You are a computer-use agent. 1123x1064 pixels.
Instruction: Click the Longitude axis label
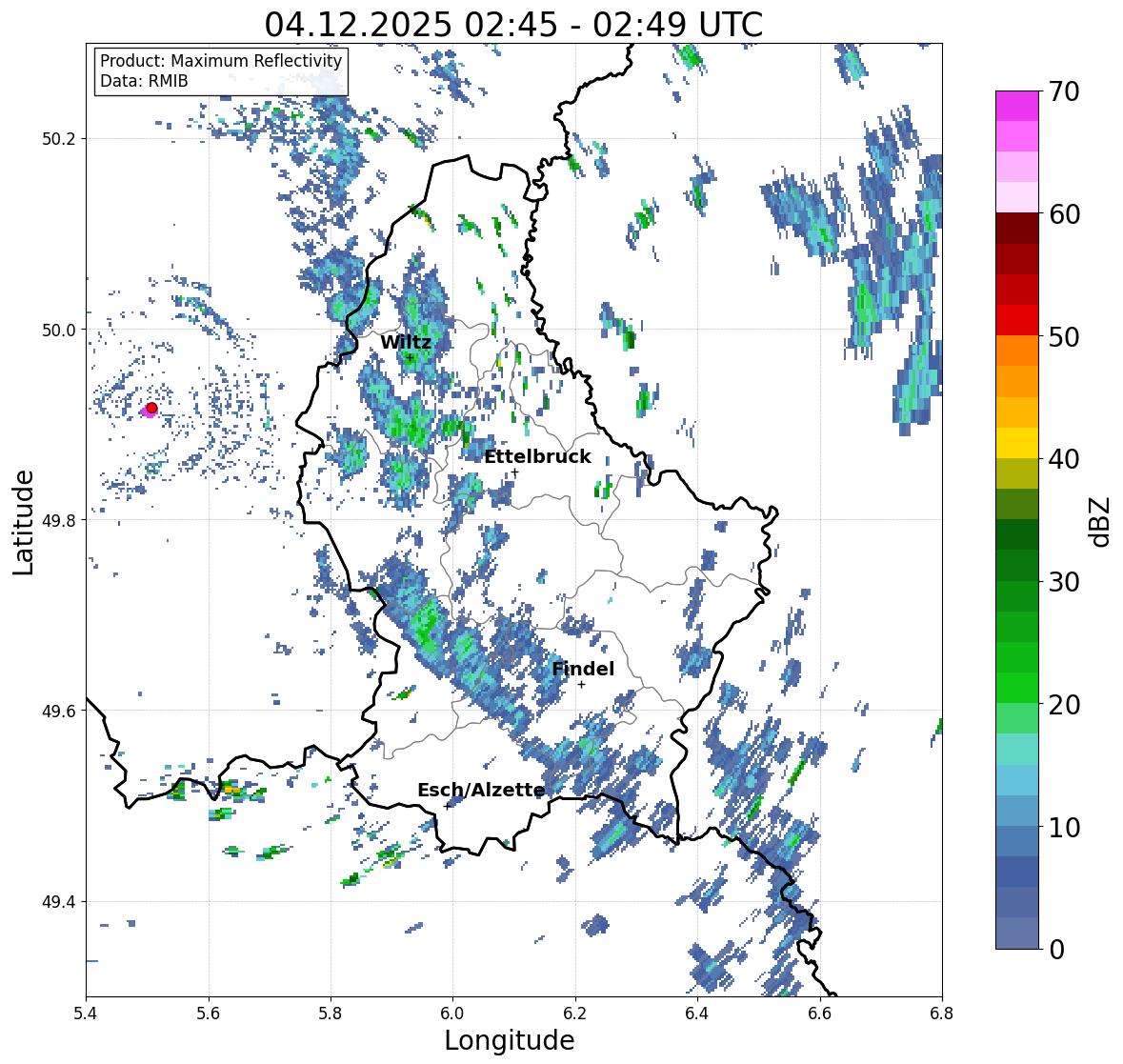[x=510, y=1040]
